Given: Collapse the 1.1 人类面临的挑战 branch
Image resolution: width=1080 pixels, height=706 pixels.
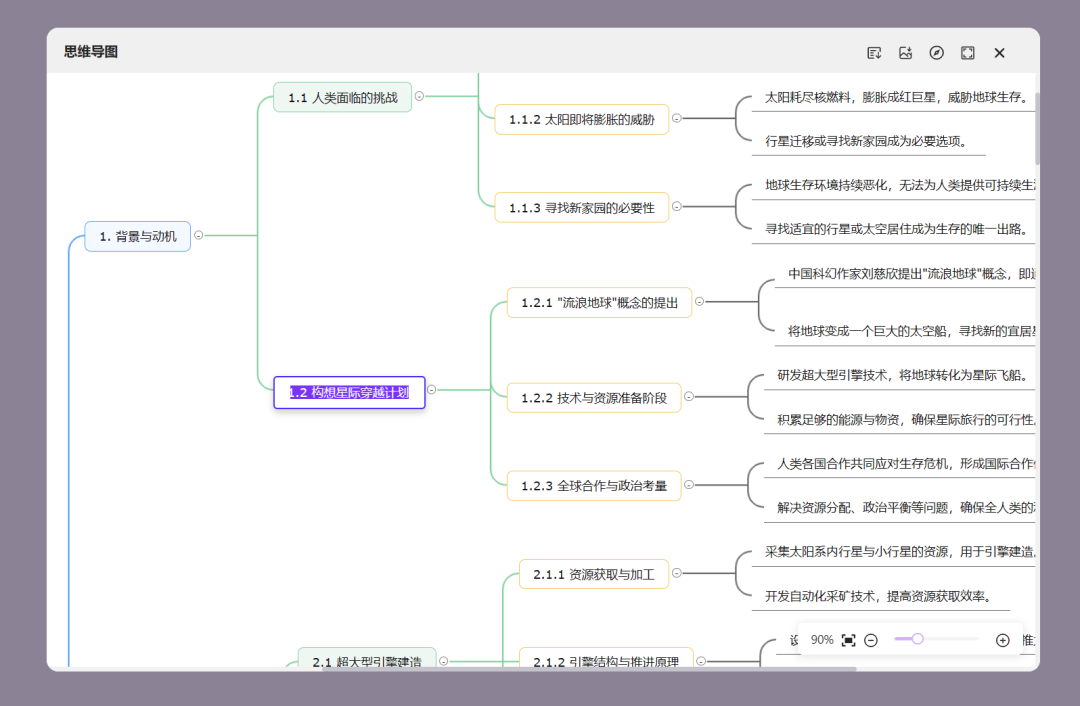Looking at the screenshot, I should (419, 97).
